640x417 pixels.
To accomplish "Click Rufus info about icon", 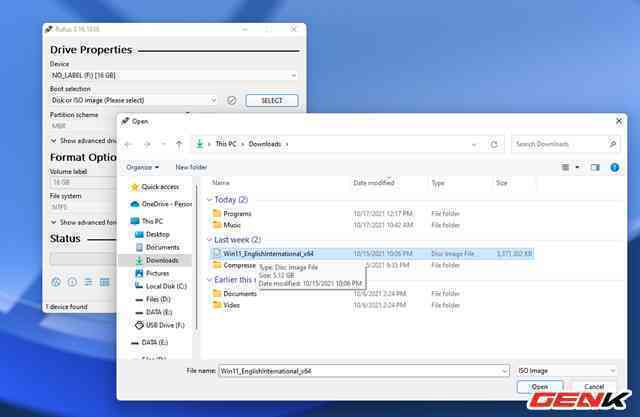I will [x=72, y=282].
